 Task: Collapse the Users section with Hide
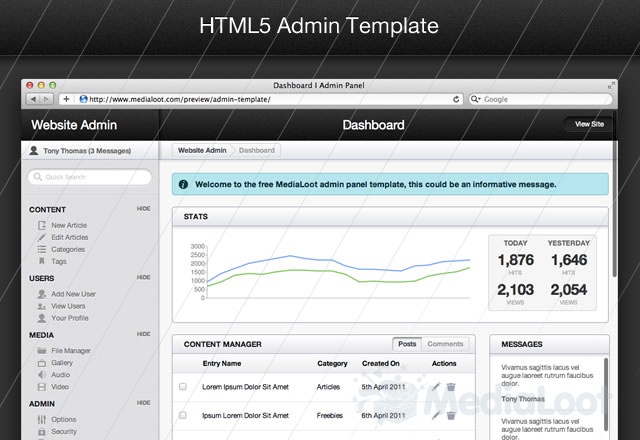(144, 277)
